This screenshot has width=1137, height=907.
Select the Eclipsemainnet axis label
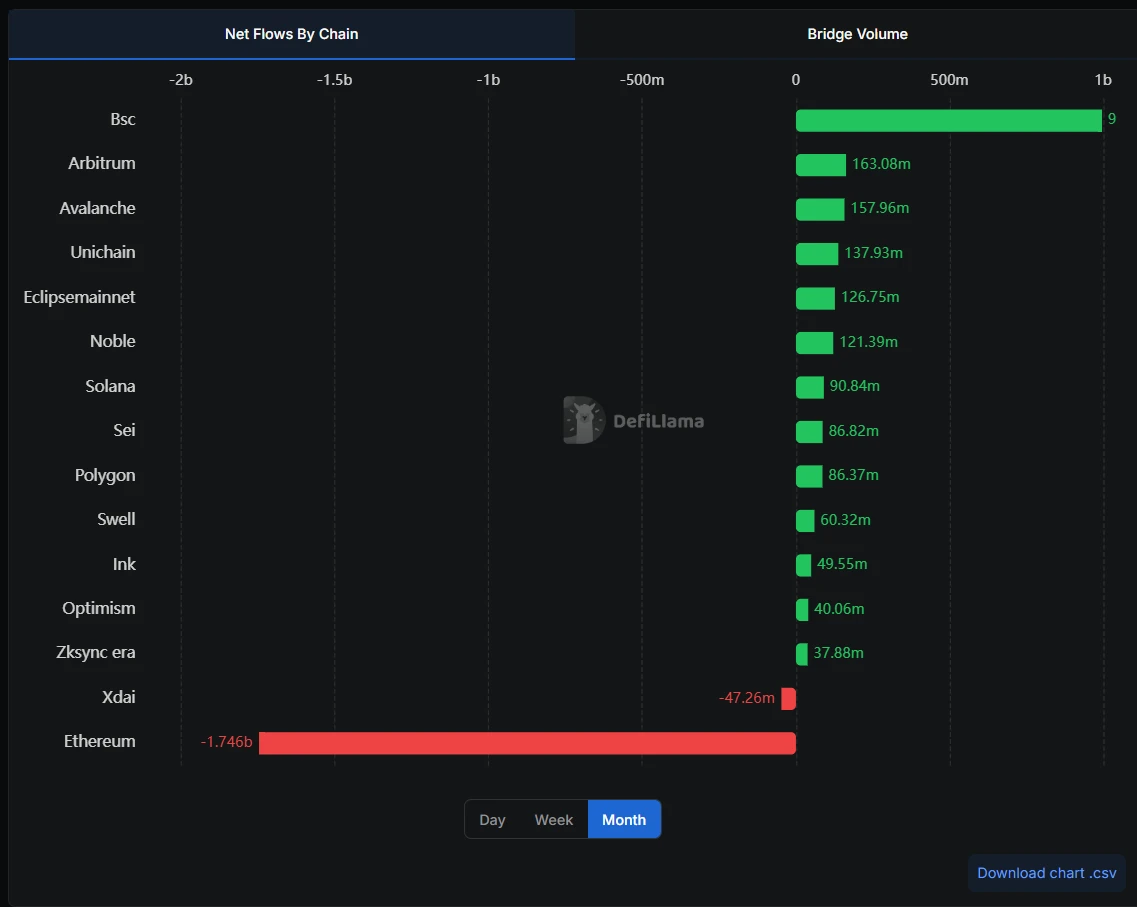[x=80, y=298]
